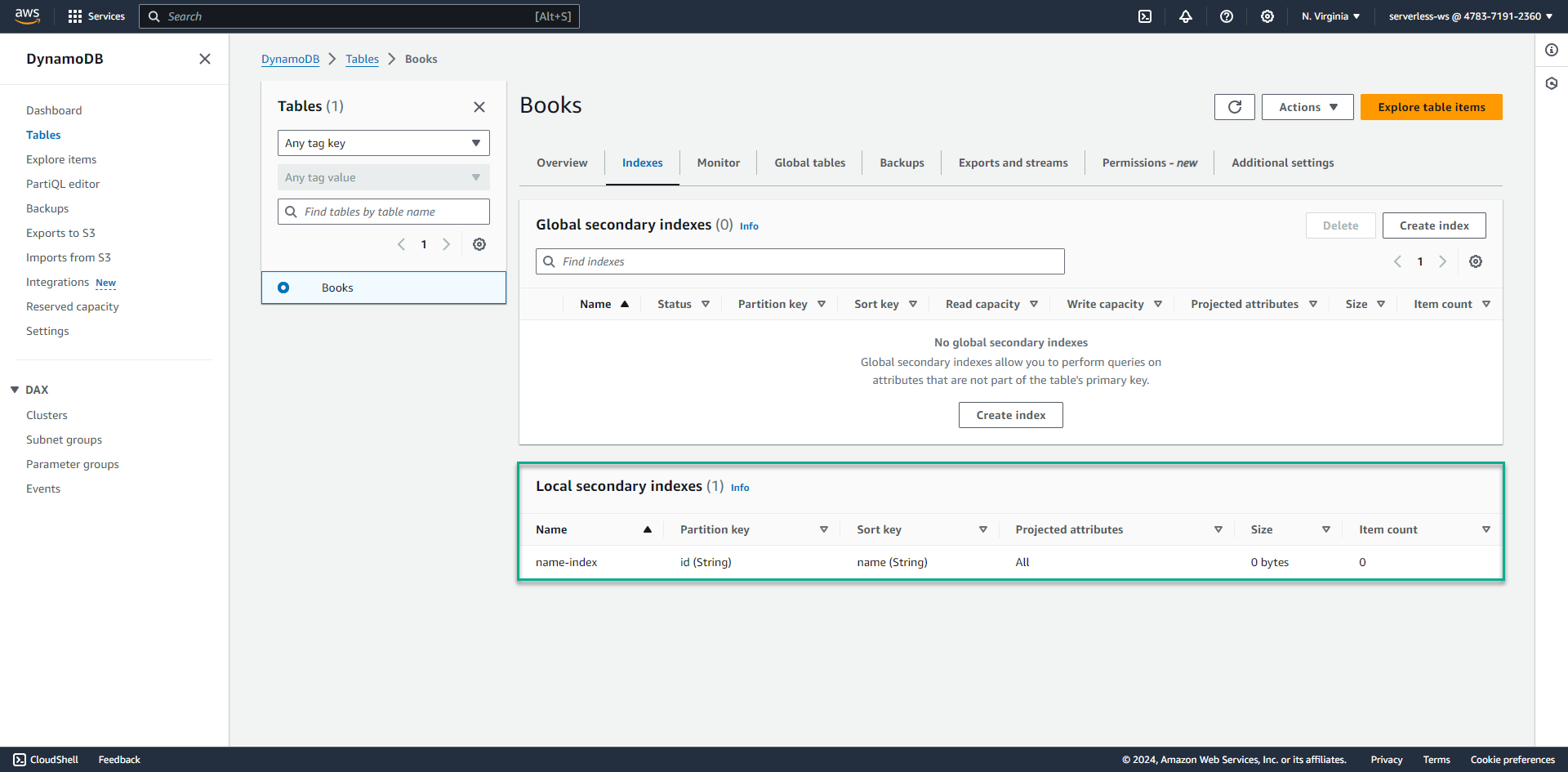Open Info link for Local secondary indexes
Viewport: 1568px width, 772px height.
coord(740,488)
